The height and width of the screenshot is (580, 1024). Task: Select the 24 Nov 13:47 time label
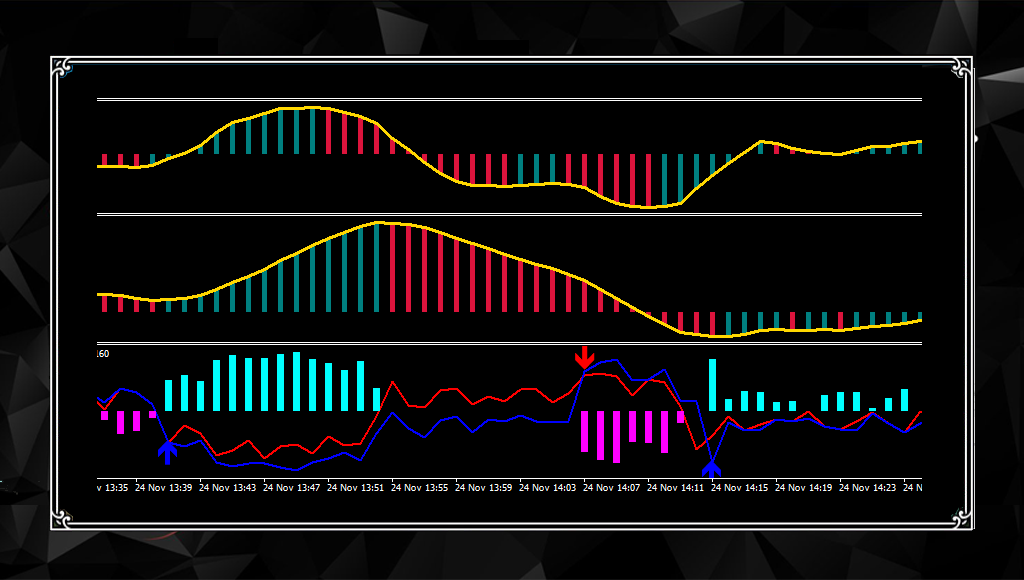pyautogui.click(x=291, y=488)
